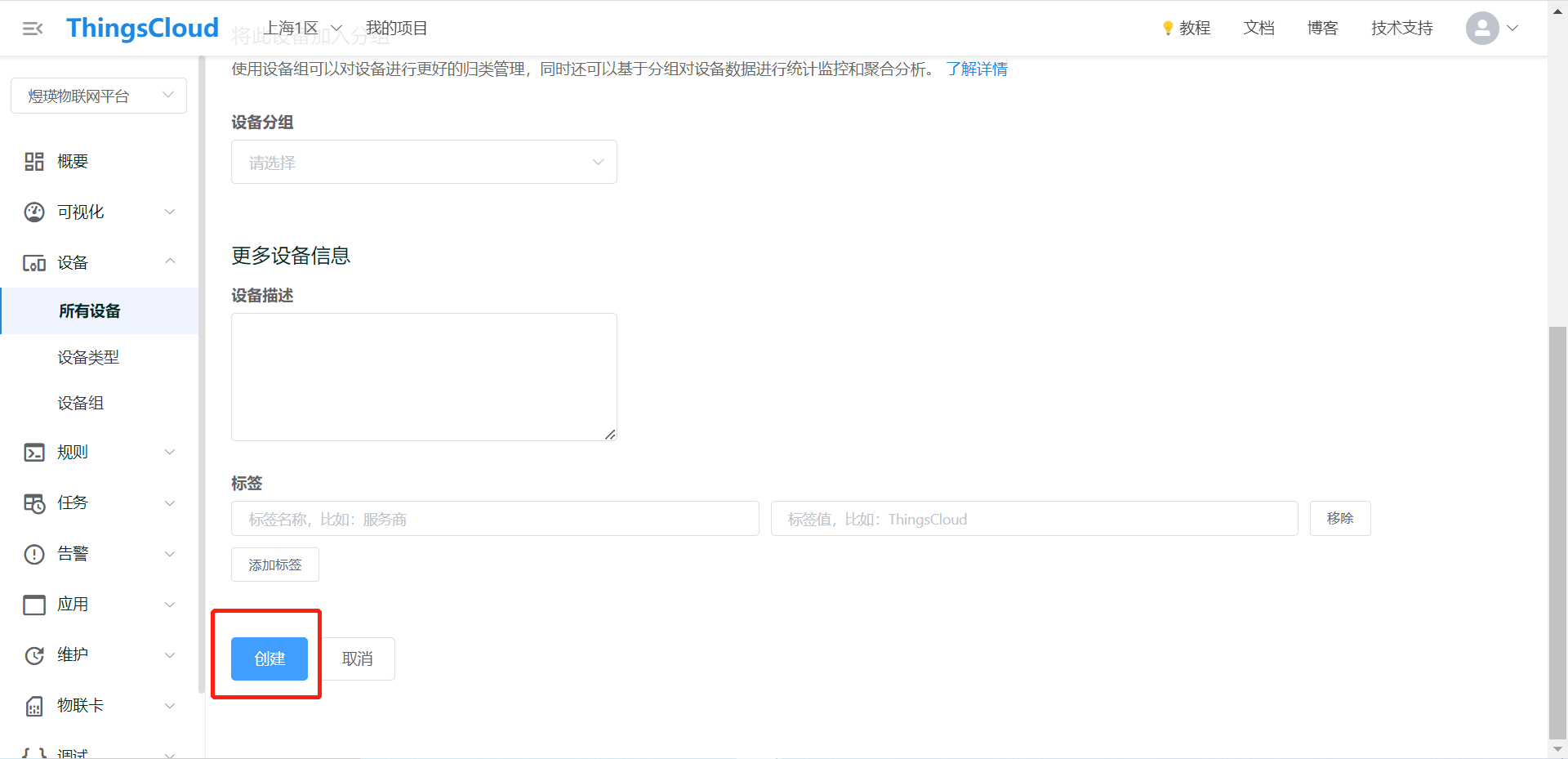Click the 任务 schedule icon

click(34, 503)
